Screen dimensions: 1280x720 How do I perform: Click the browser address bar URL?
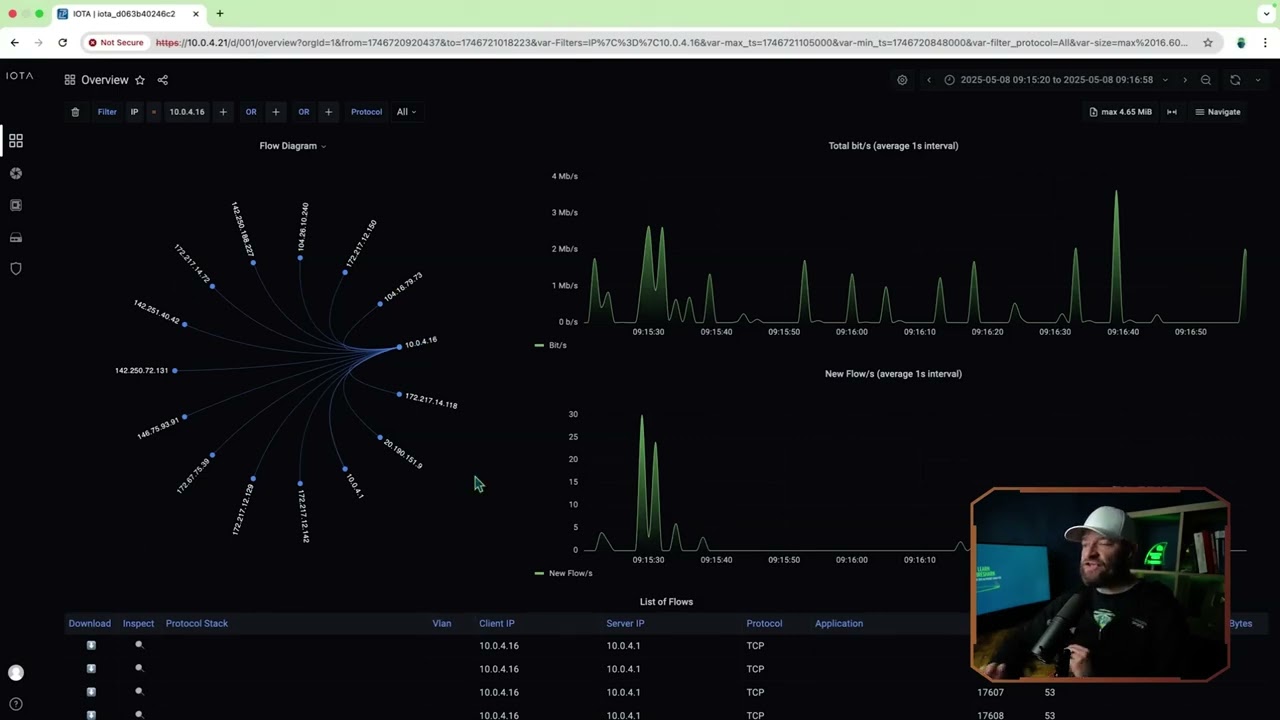[x=671, y=43]
